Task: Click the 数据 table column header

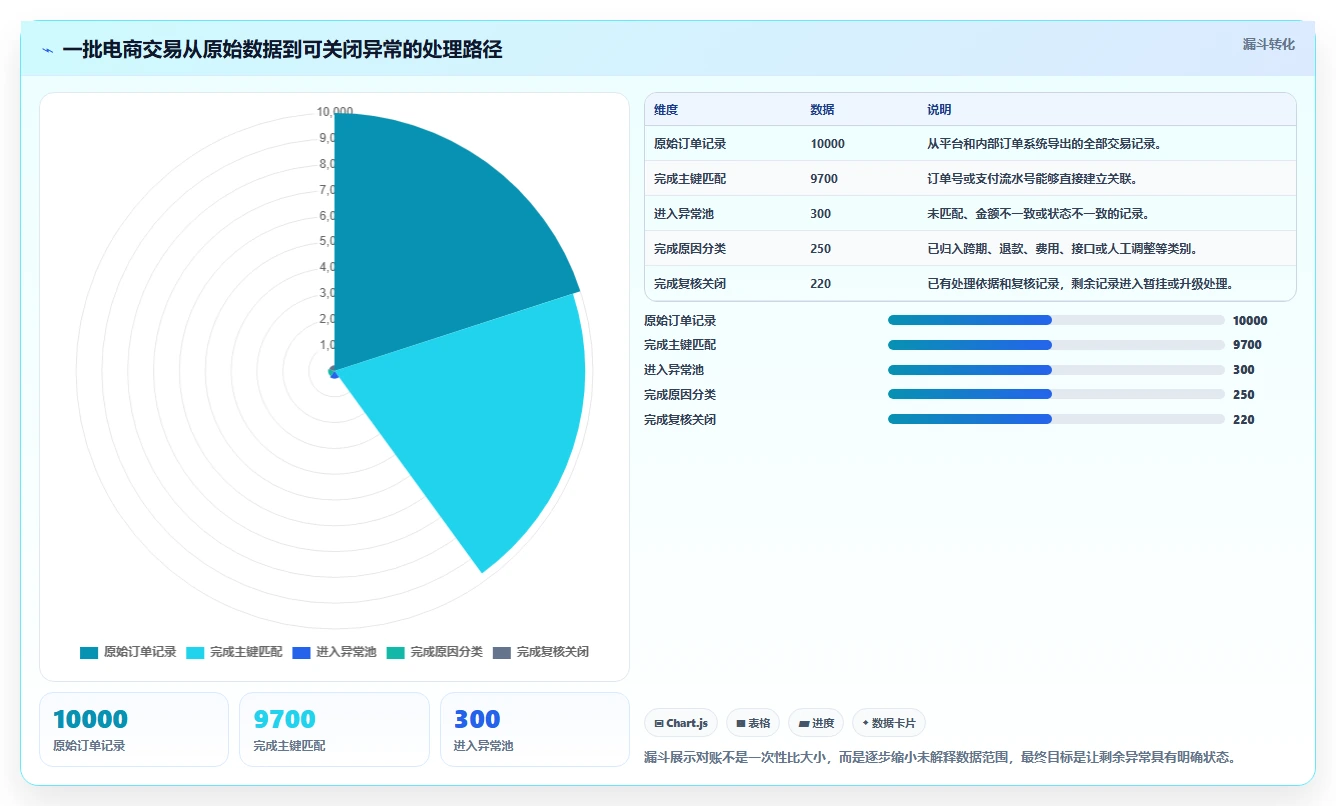Action: pos(822,110)
